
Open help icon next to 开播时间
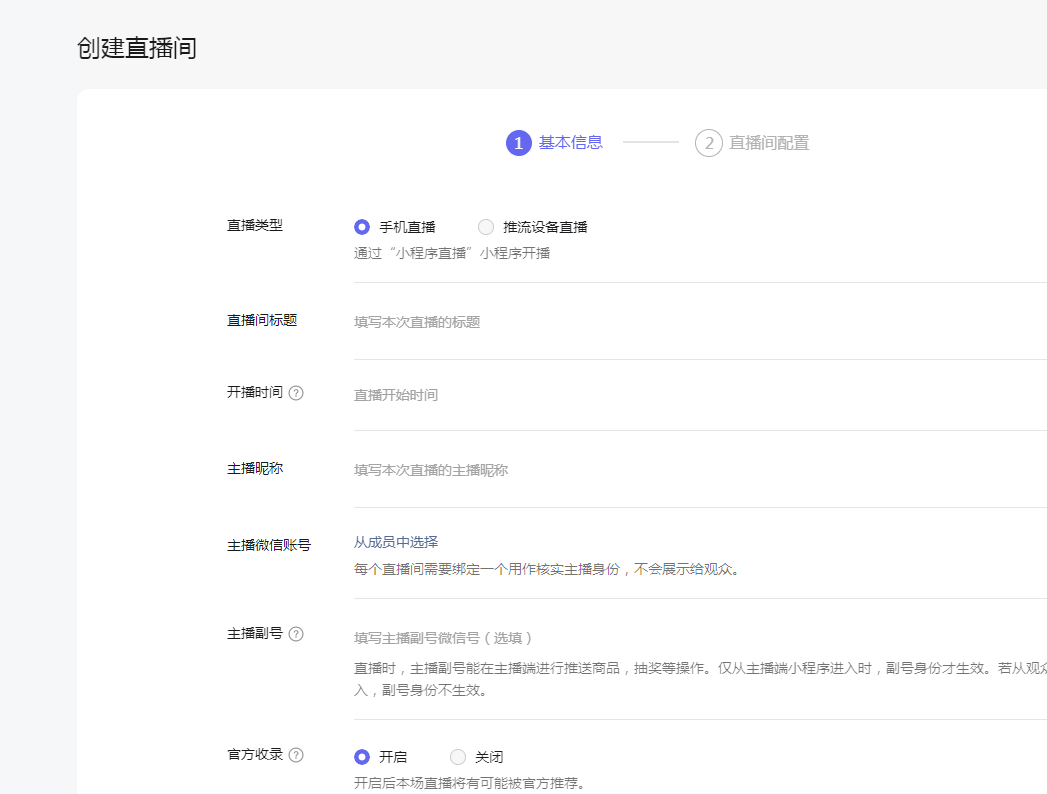(x=296, y=393)
